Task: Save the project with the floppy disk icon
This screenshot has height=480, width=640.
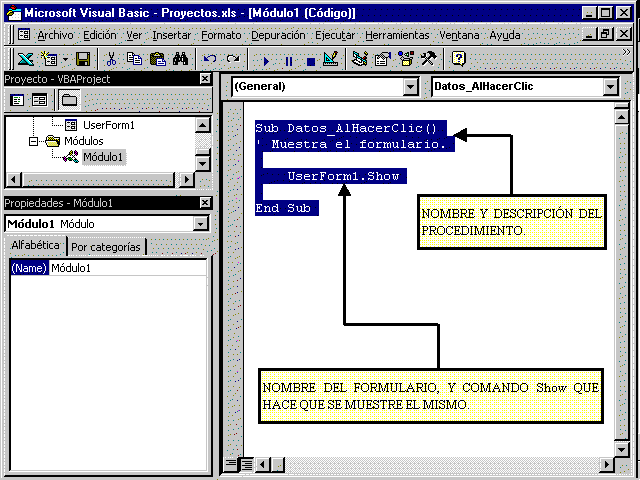Action: 83,60
